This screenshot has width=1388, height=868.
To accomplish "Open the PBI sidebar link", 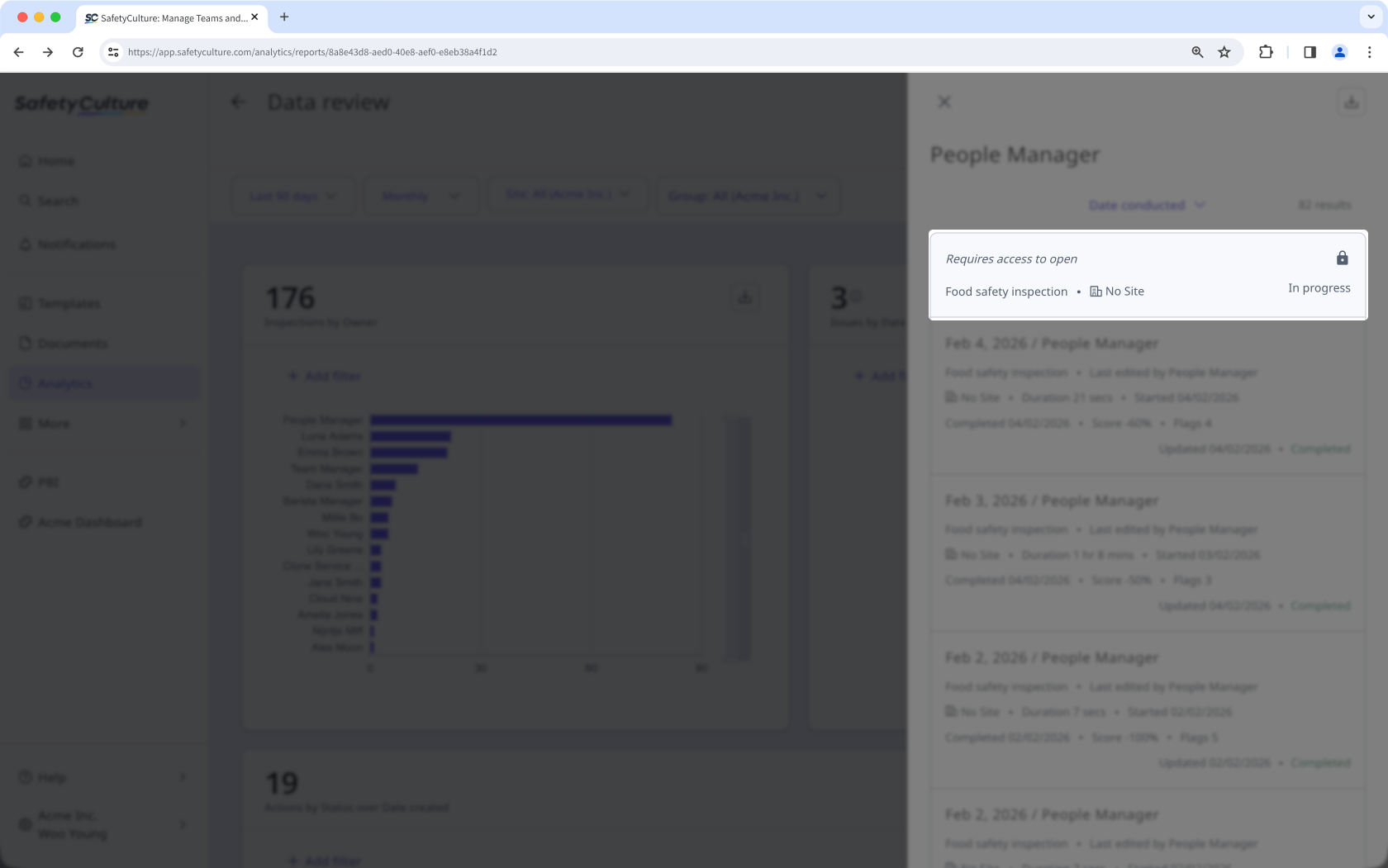I will (x=104, y=482).
